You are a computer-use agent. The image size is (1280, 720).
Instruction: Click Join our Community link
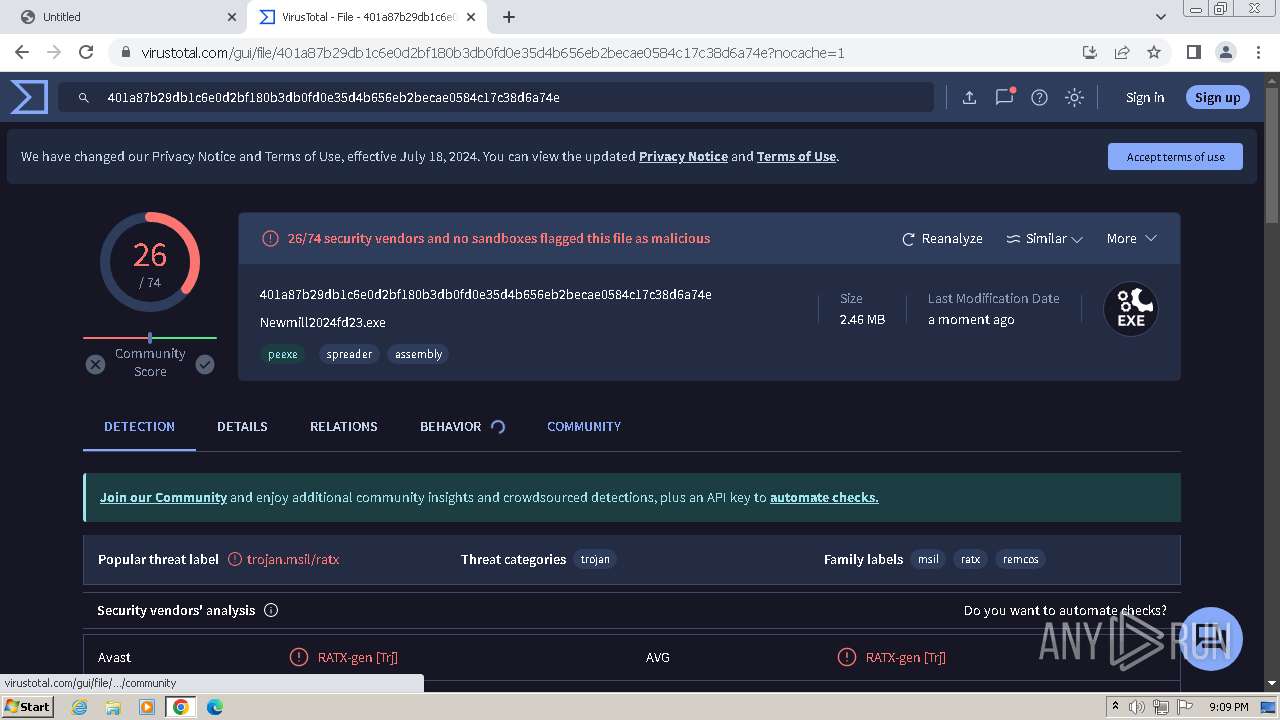163,497
